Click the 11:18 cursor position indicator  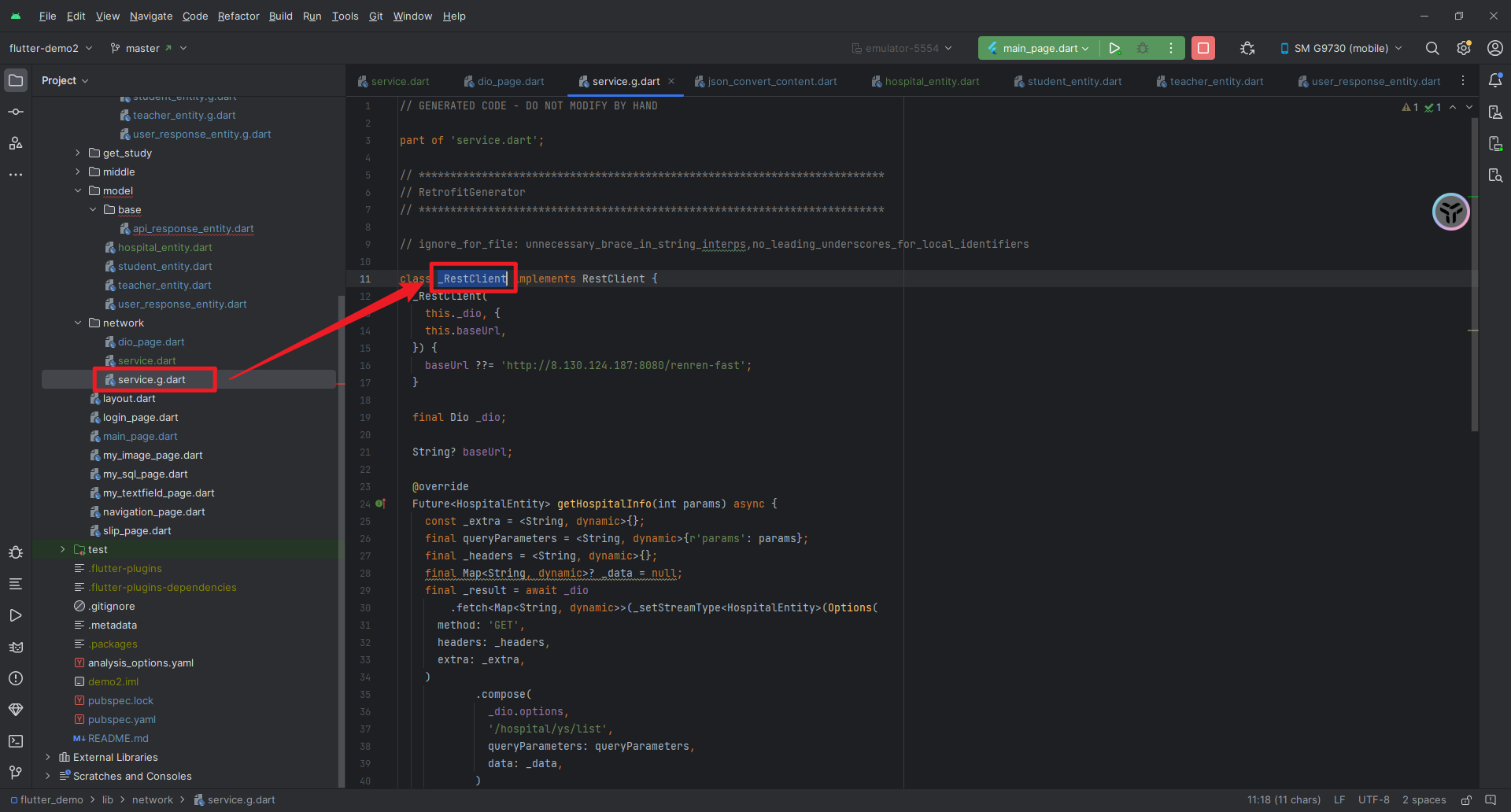[x=1284, y=799]
